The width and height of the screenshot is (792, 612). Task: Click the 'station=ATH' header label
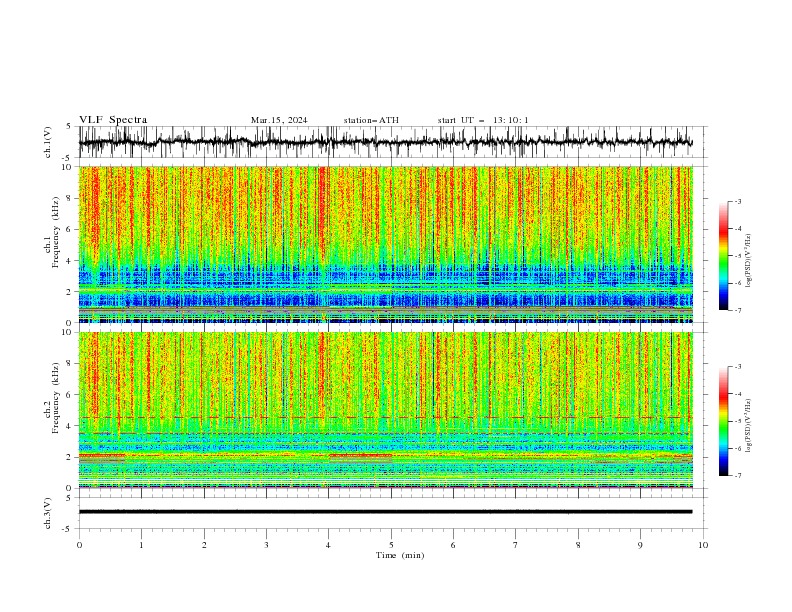[x=371, y=120]
